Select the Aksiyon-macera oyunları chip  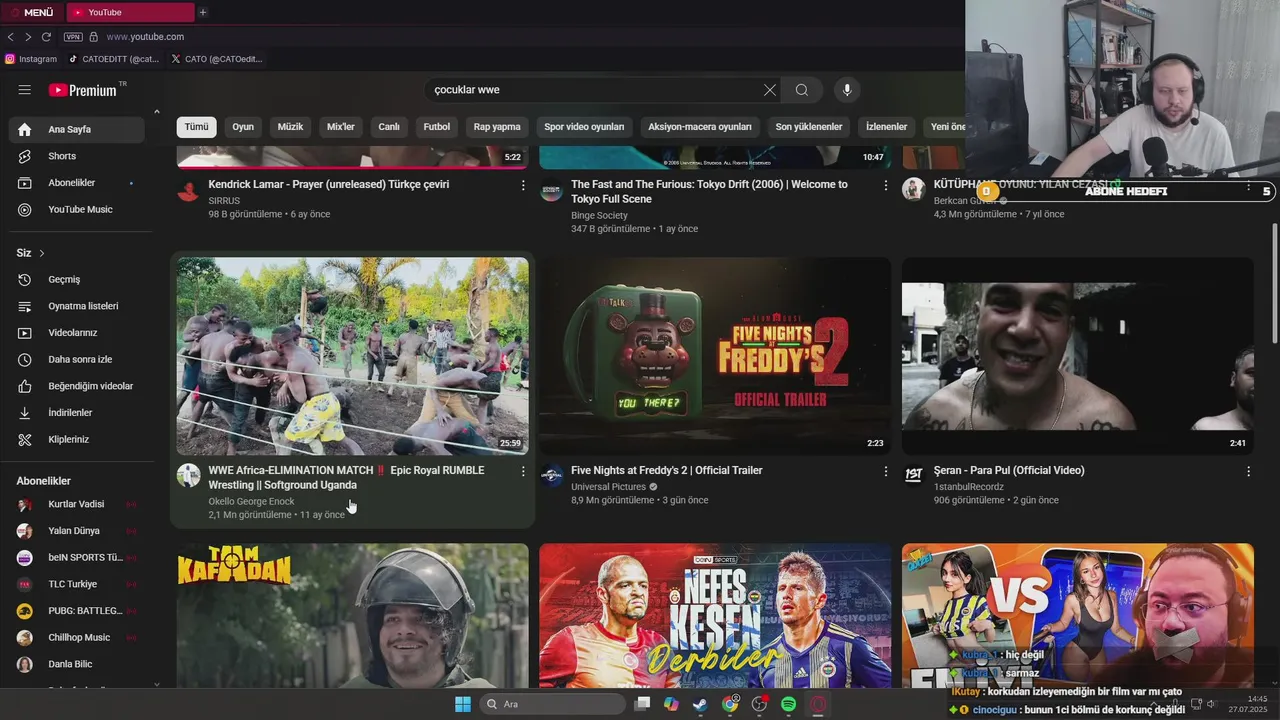click(700, 127)
